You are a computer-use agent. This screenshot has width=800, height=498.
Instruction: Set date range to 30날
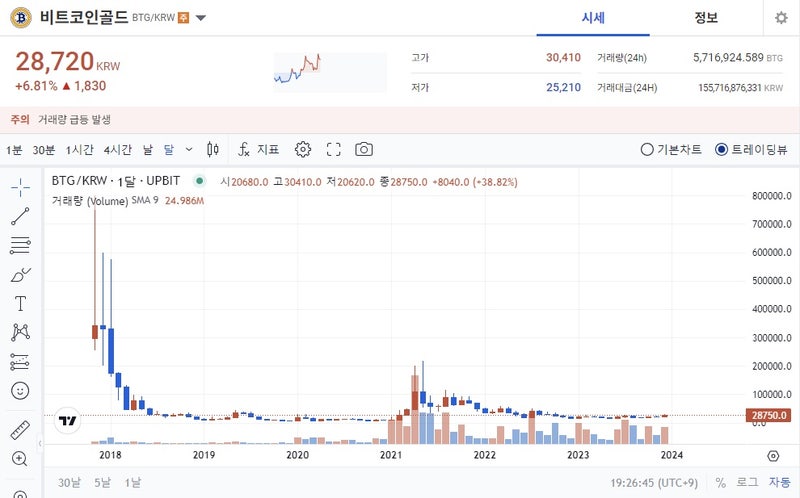click(69, 482)
